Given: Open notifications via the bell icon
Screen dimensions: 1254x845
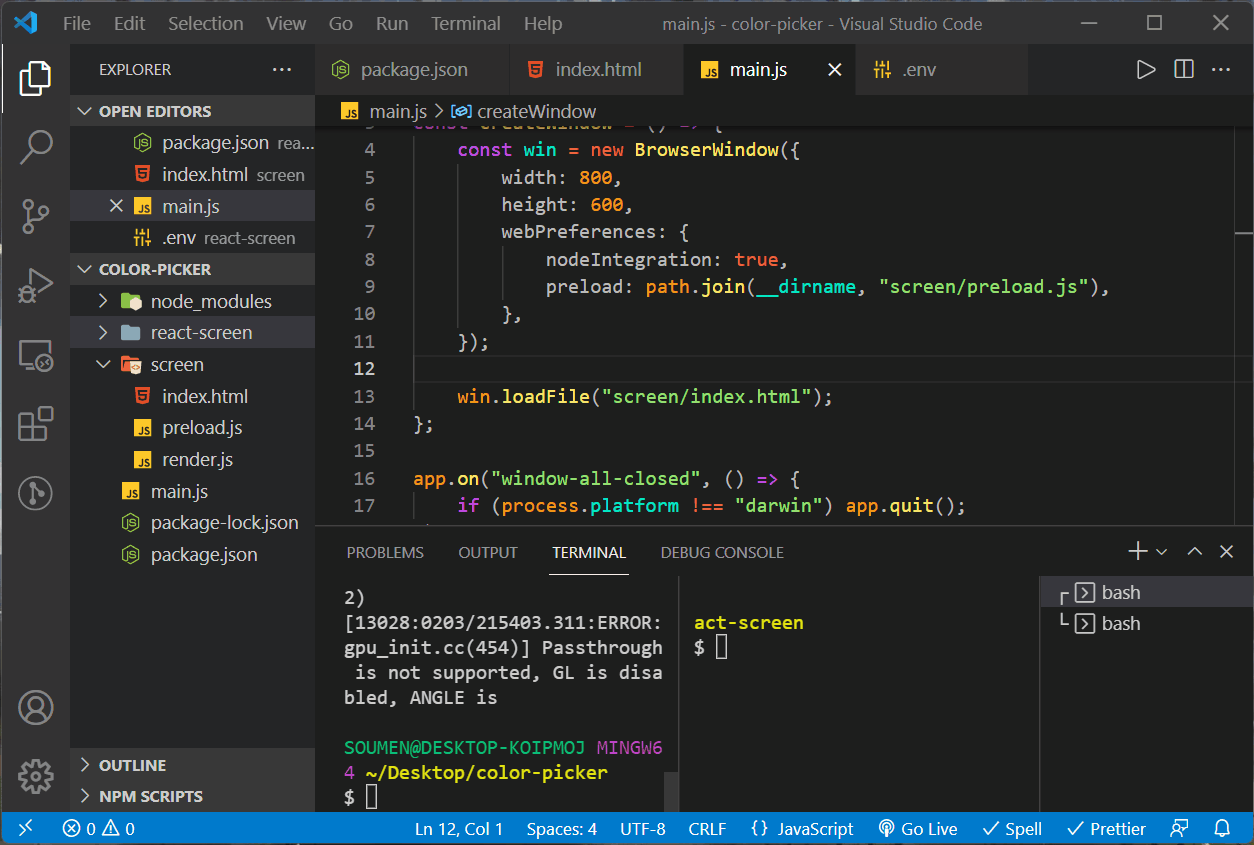Looking at the screenshot, I should tap(1221, 828).
